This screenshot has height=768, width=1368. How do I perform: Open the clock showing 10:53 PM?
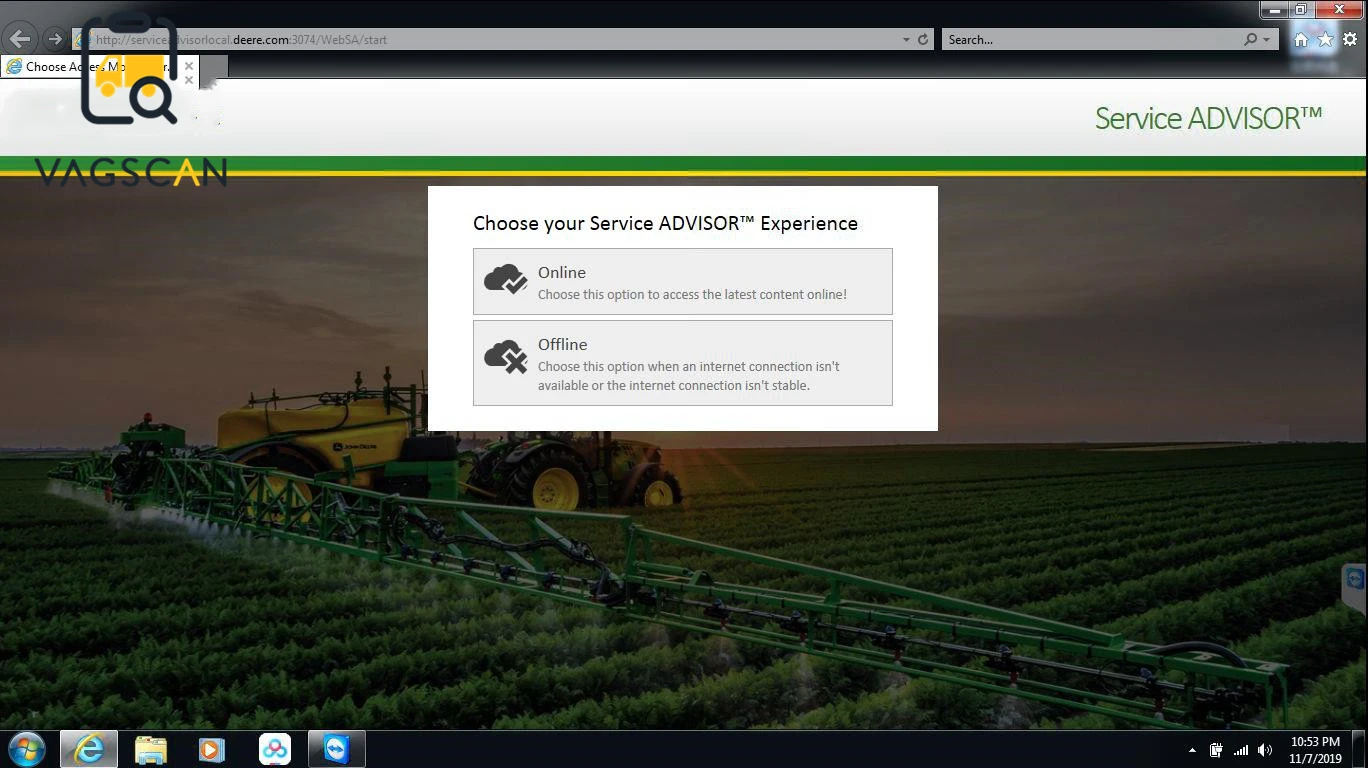(1315, 750)
